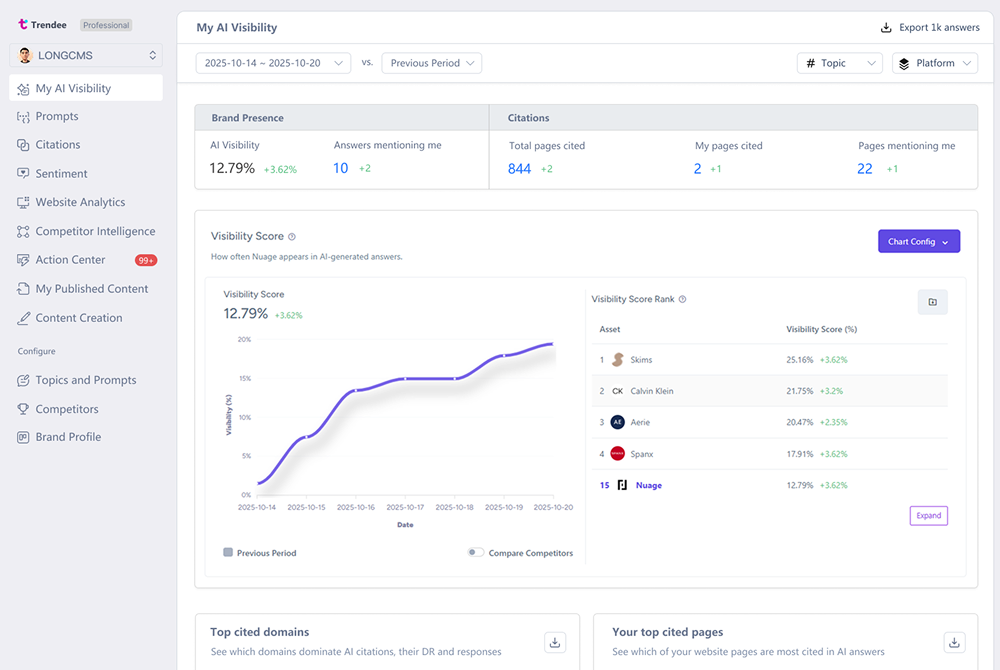The height and width of the screenshot is (670, 1000).
Task: Toggle the Previous Period checkbox
Action: pyautogui.click(x=228, y=552)
